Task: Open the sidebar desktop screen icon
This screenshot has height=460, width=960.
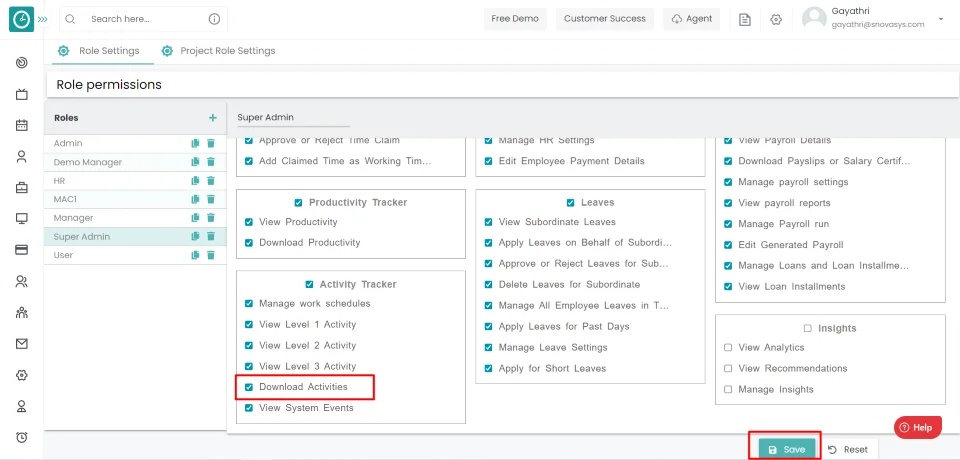Action: tap(21, 219)
